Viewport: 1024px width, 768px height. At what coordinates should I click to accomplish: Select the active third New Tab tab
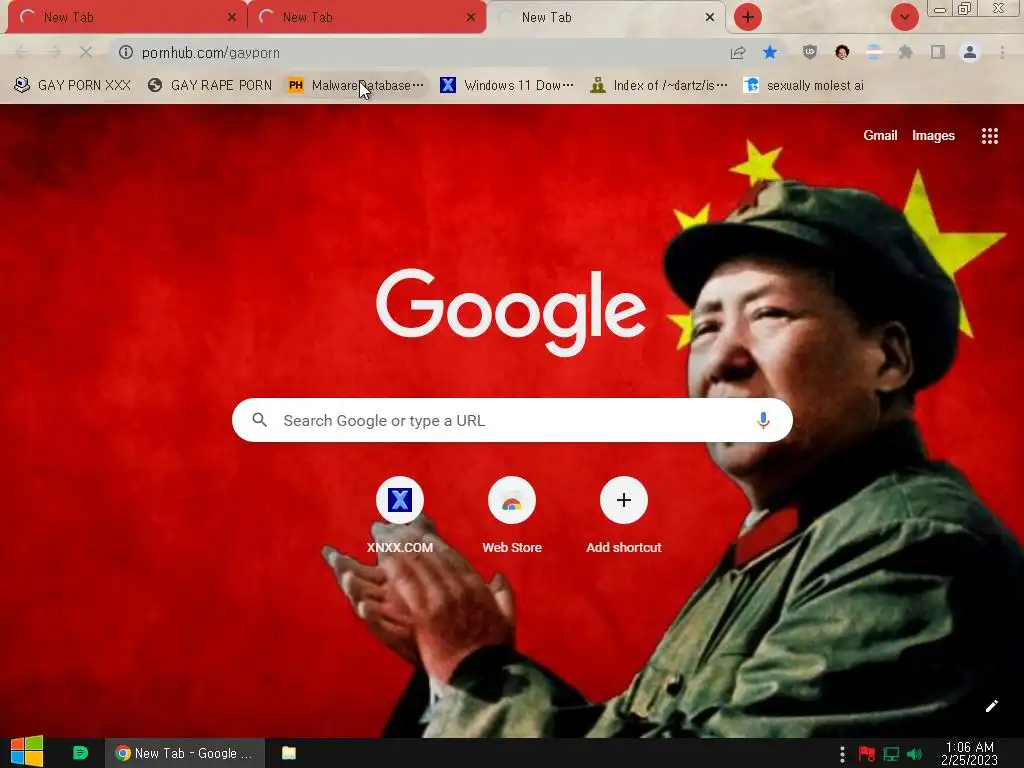[x=606, y=18]
